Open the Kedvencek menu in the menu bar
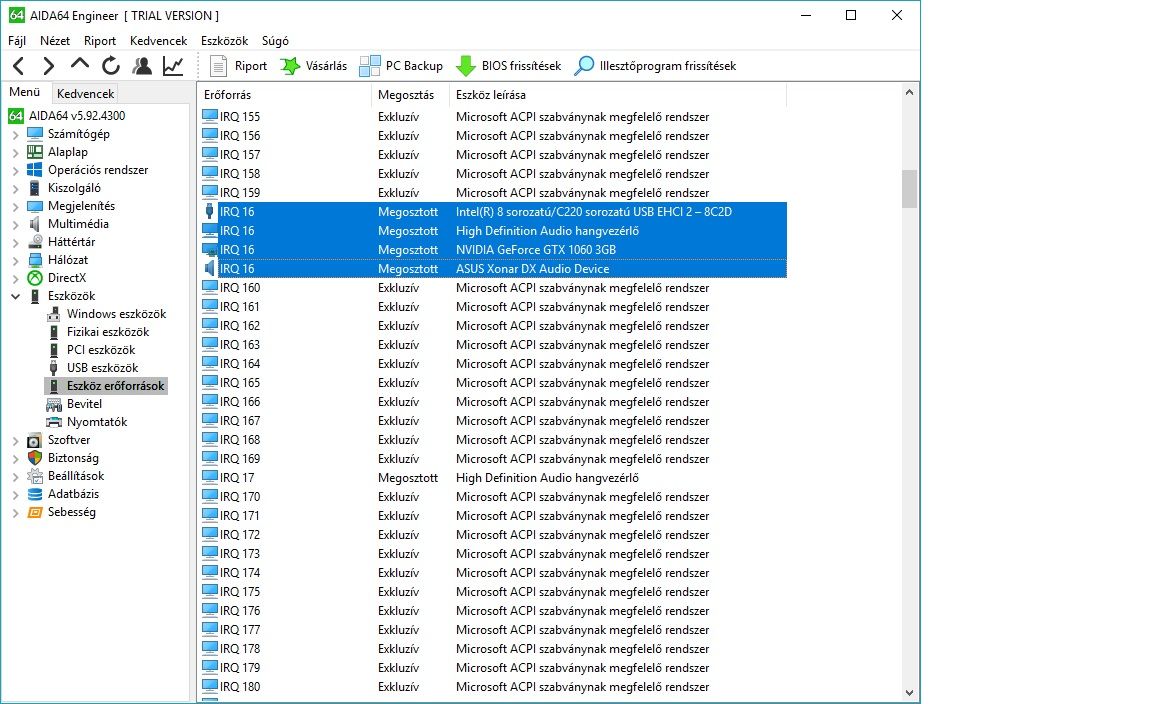Screen dimensions: 1152x704 coord(159,40)
